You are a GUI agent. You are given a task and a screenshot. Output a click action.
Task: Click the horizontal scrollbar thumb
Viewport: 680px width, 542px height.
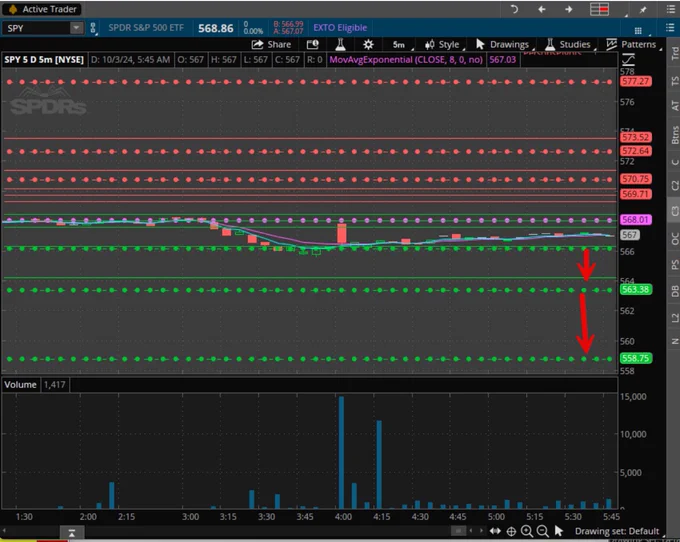[458, 531]
